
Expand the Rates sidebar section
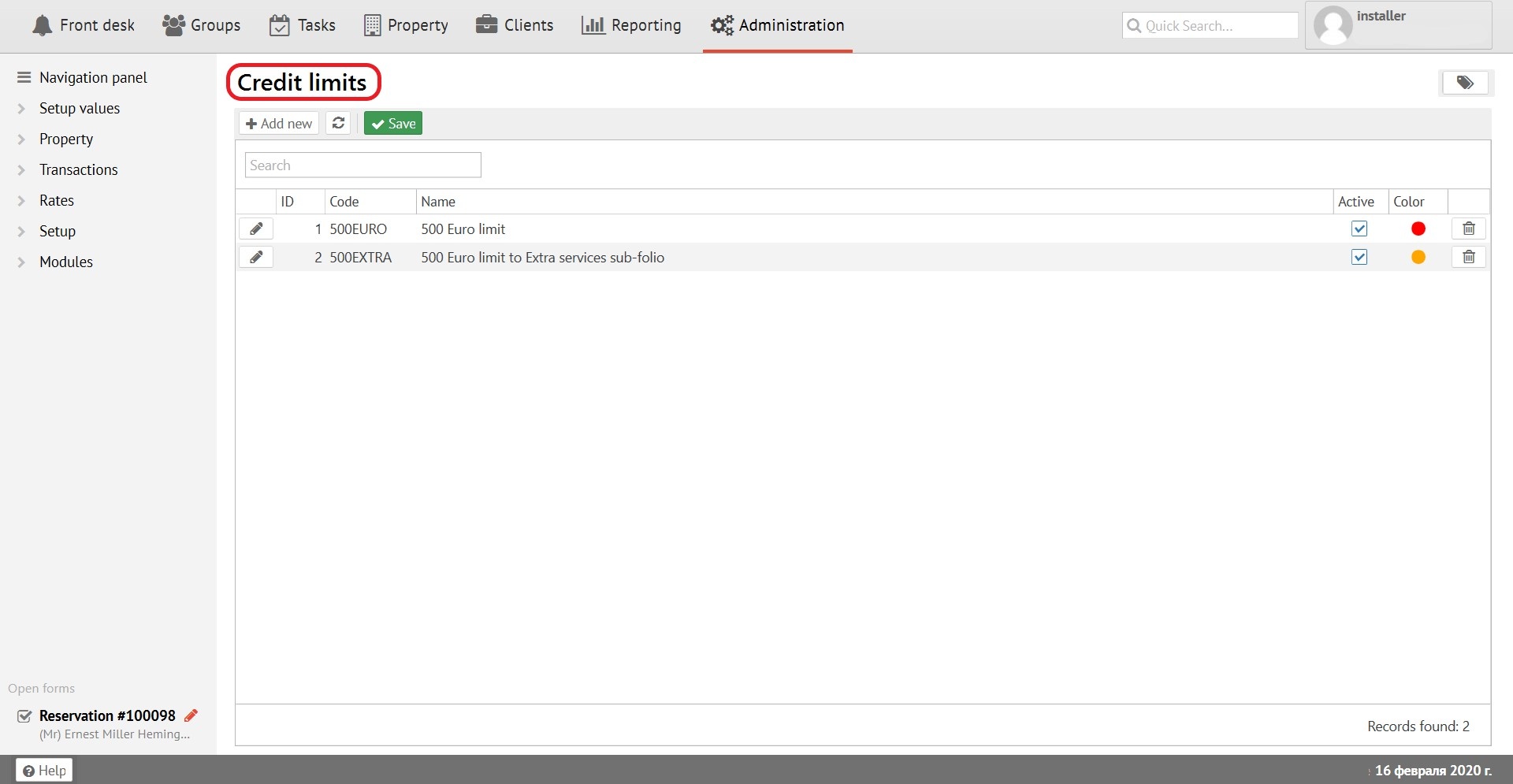click(x=21, y=201)
